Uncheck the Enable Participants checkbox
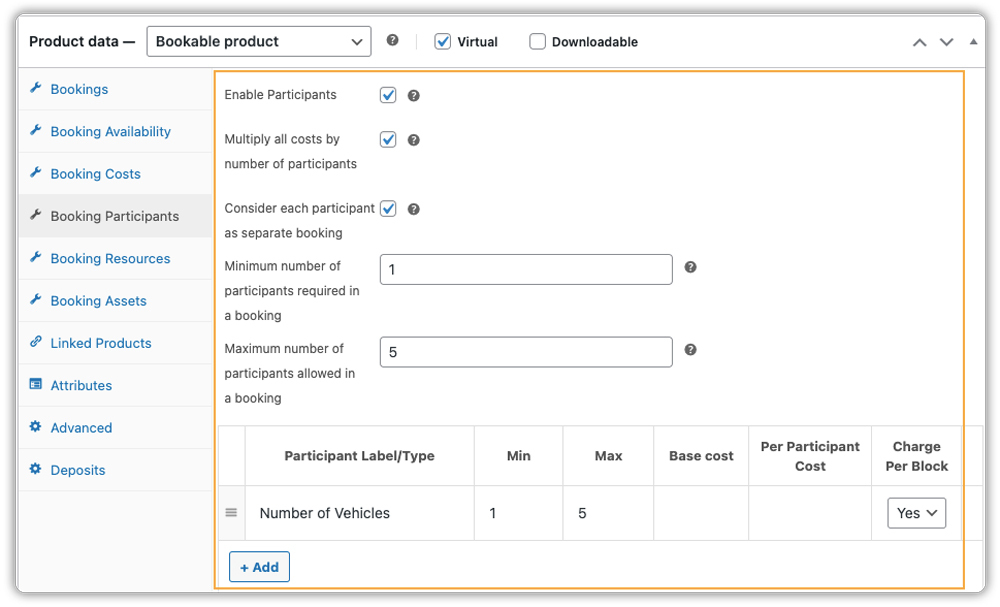 [388, 95]
